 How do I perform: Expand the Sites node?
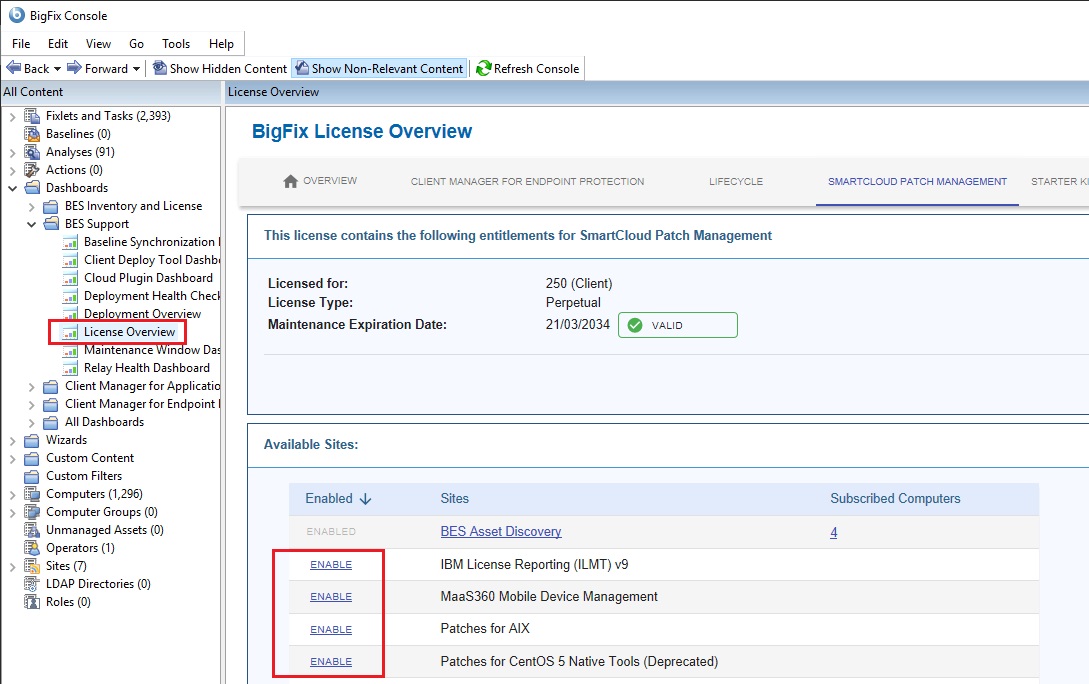pyautogui.click(x=13, y=567)
